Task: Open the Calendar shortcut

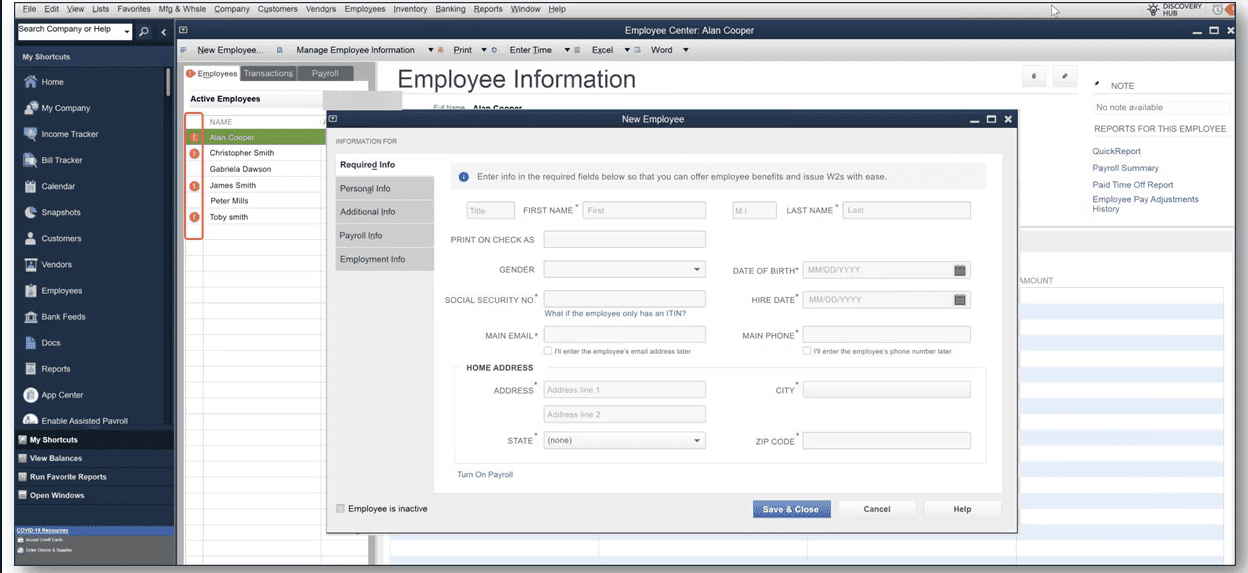Action: (58, 186)
